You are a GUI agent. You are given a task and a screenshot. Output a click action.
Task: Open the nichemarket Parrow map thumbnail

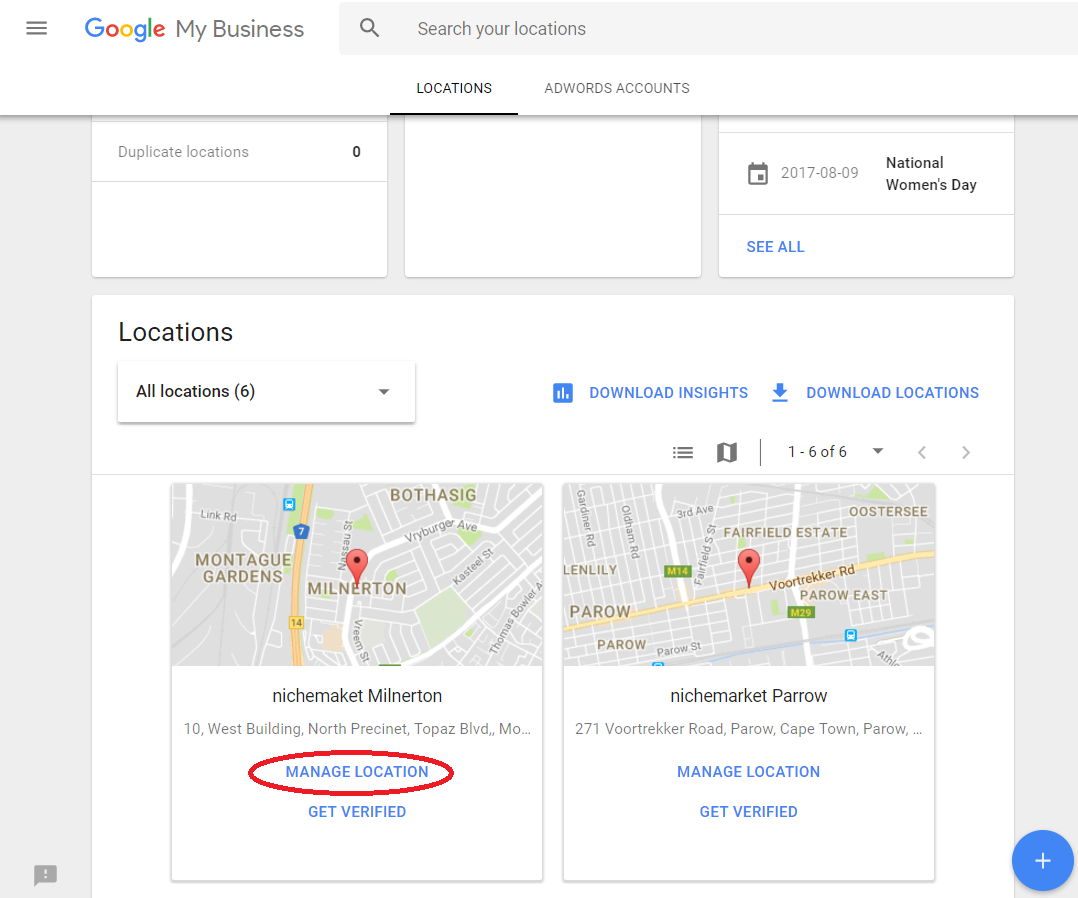click(x=749, y=574)
